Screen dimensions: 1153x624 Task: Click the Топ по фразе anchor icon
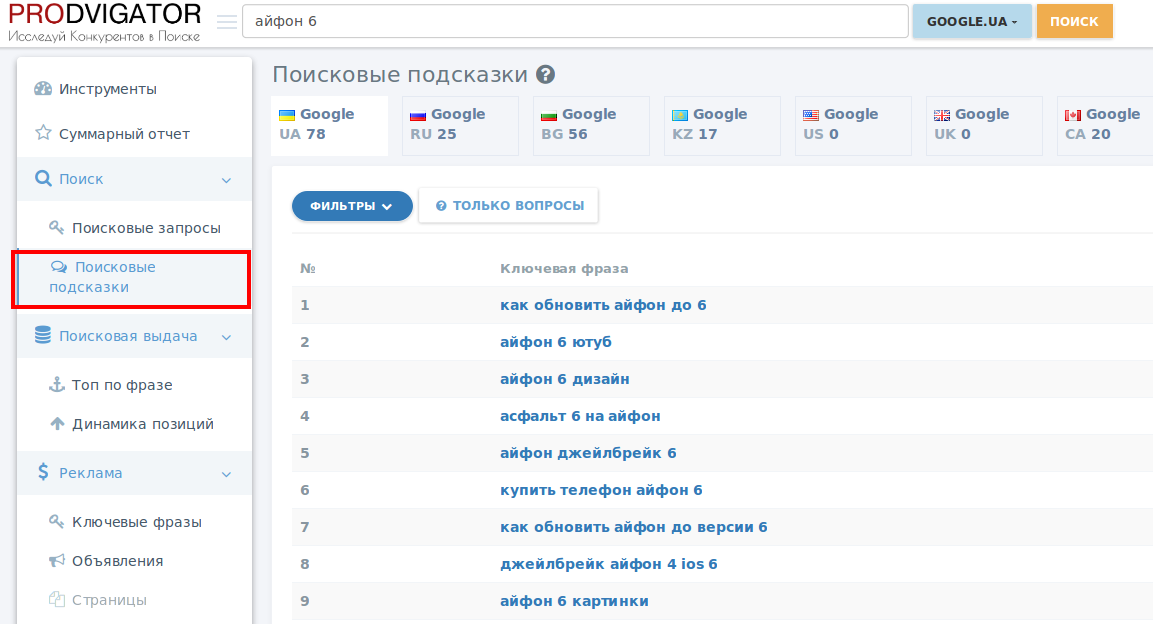[x=57, y=384]
